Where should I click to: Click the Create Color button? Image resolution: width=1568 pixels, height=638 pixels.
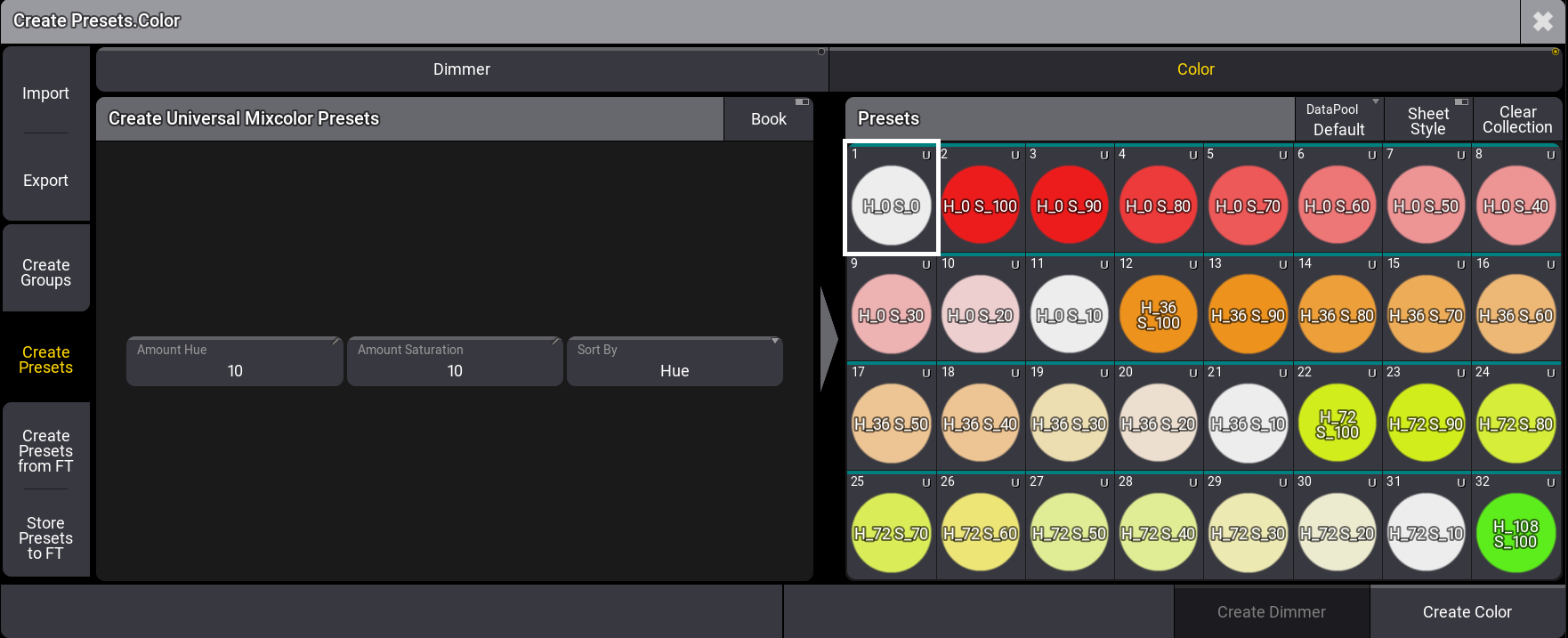pyautogui.click(x=1467, y=612)
